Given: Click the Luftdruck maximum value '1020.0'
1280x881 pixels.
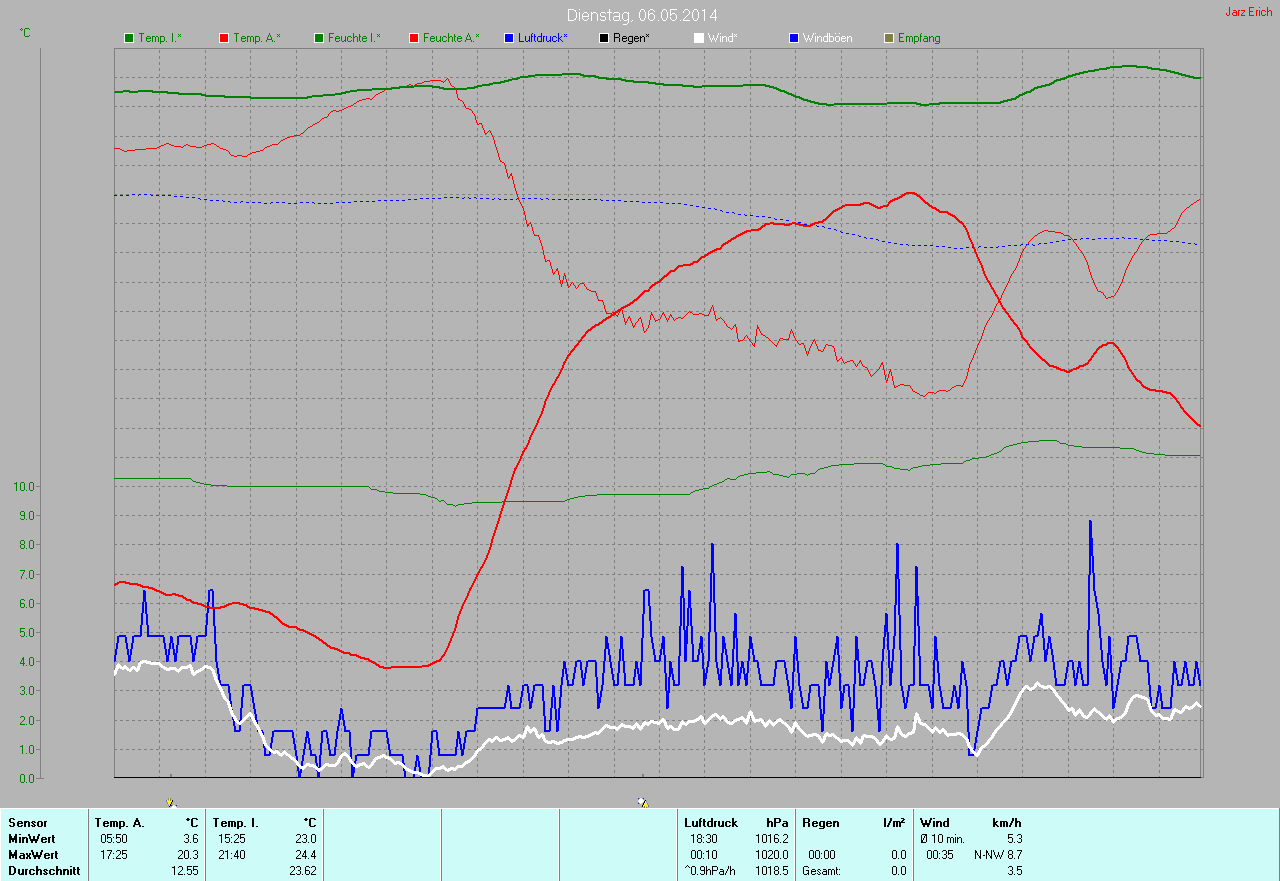Looking at the screenshot, I should pos(772,855).
